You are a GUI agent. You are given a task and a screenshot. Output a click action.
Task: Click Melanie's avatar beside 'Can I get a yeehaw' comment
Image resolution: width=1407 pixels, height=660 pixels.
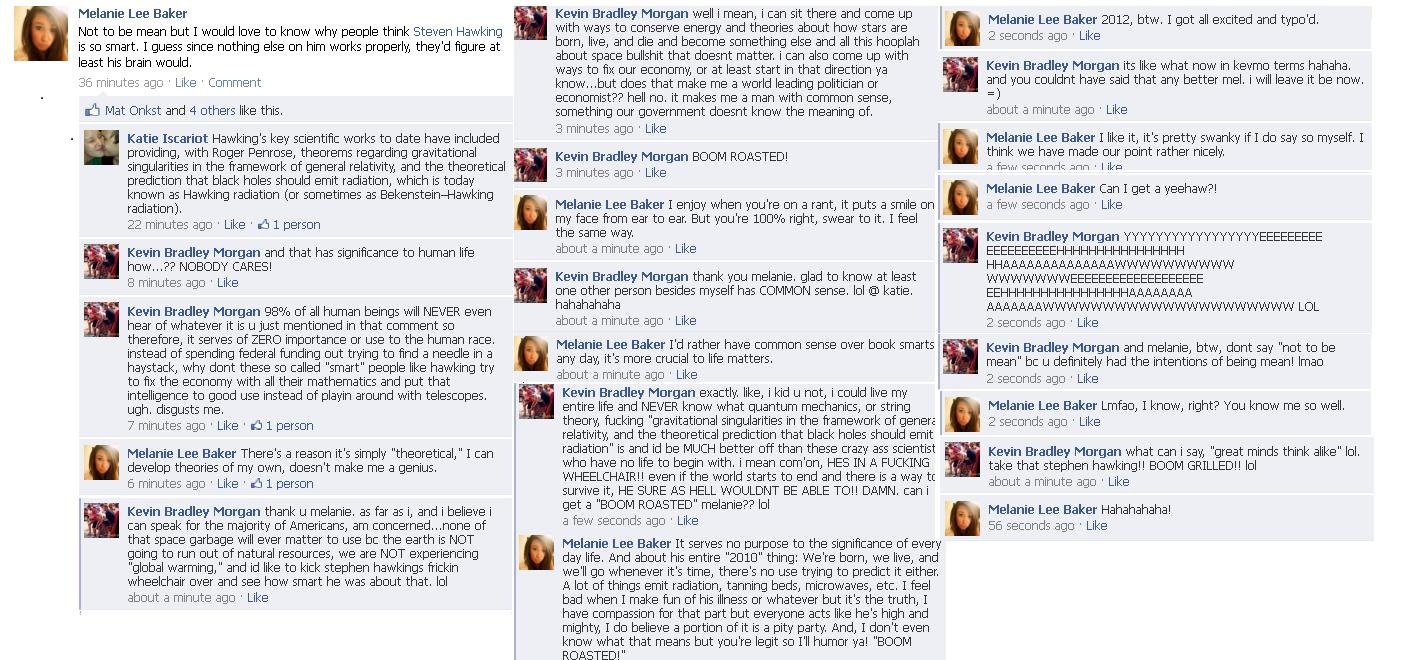(962, 198)
